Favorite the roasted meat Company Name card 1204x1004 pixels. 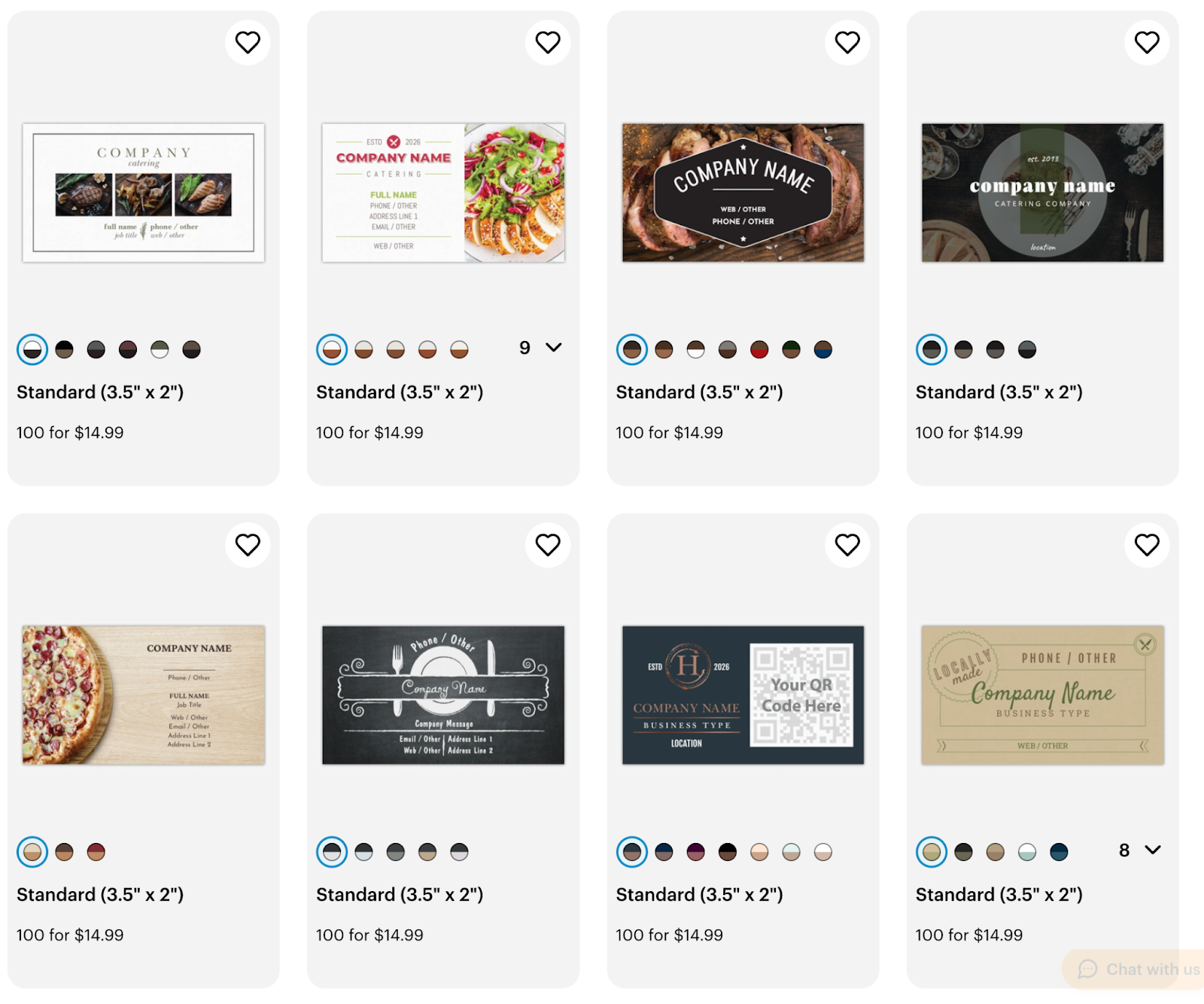point(847,42)
